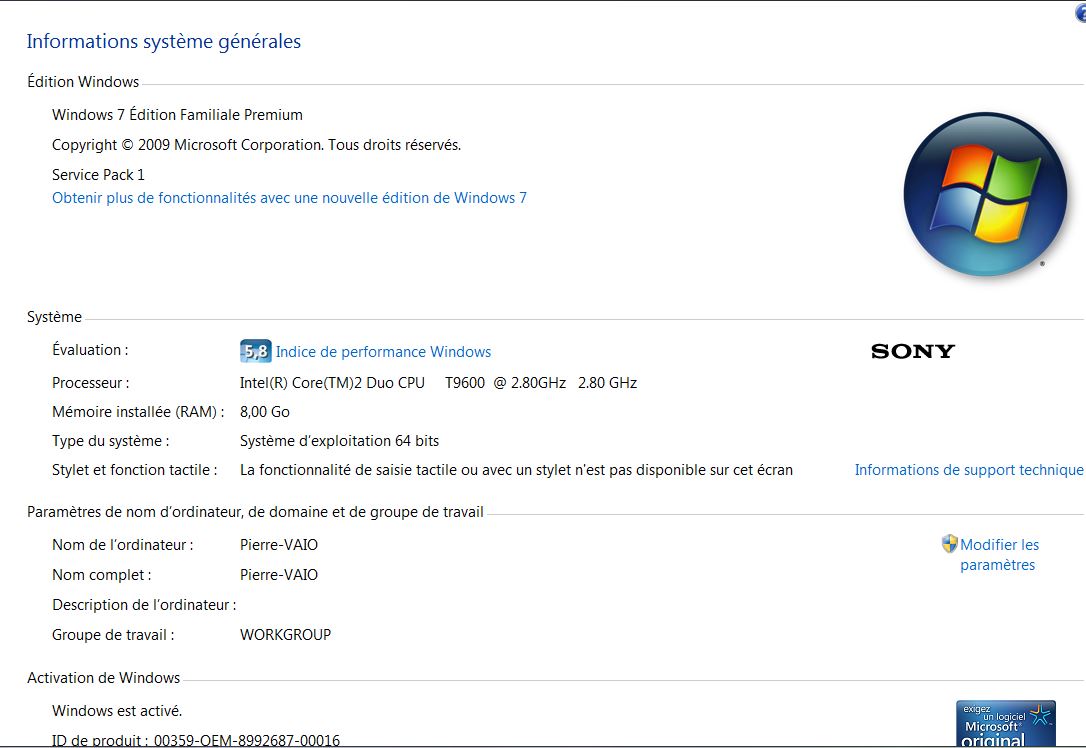Click the stylus and touch availability text
Screen dimensions: 1086x748
[x=516, y=470]
